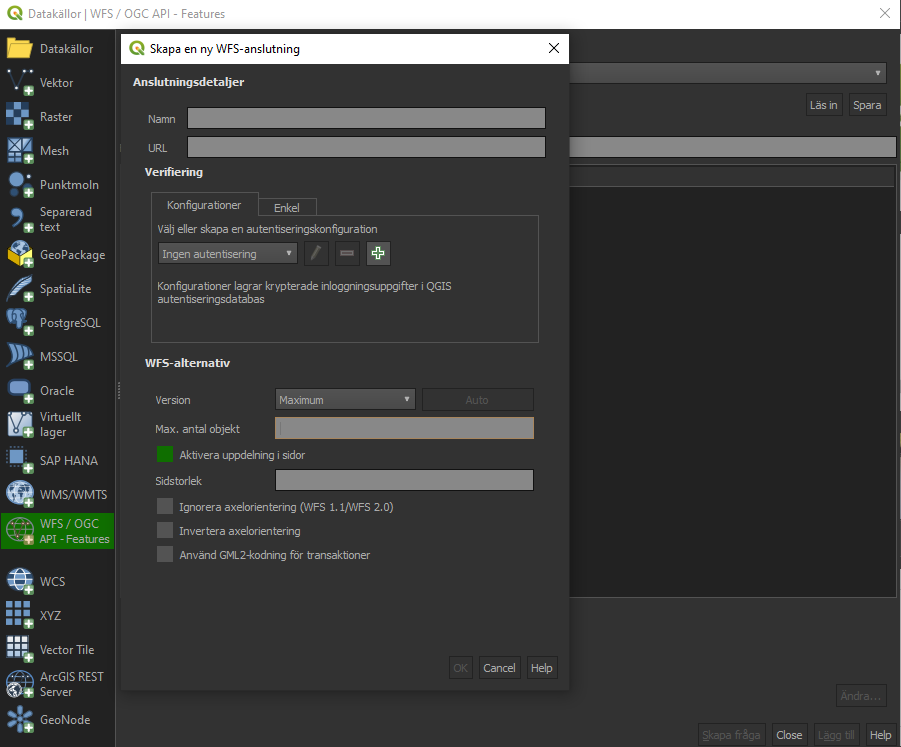901x747 pixels.
Task: Select the PostgreSQL elephant icon
Action: point(20,322)
